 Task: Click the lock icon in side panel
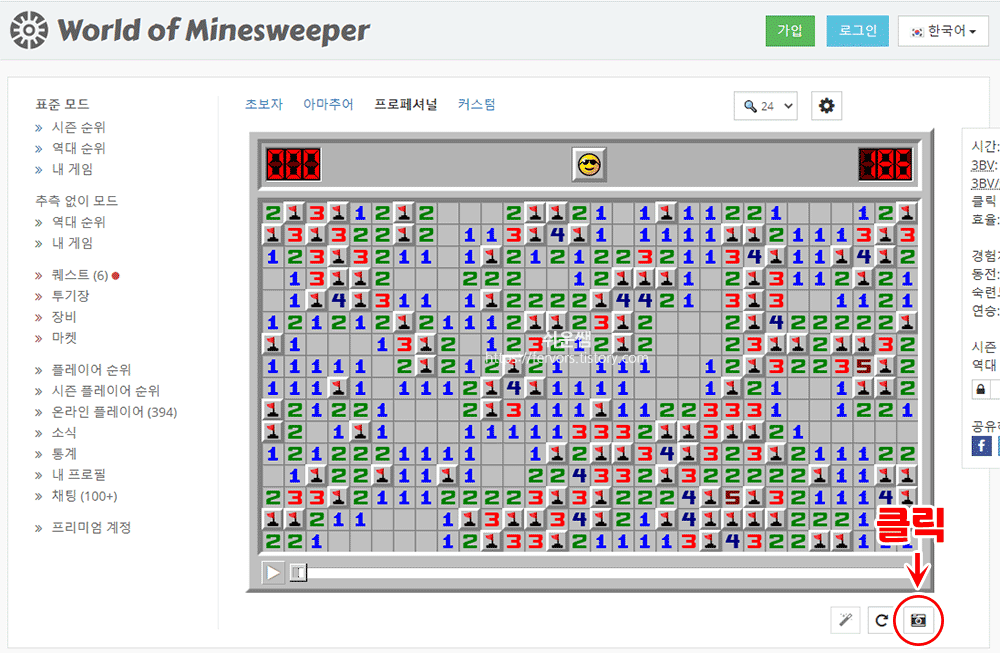[x=981, y=389]
